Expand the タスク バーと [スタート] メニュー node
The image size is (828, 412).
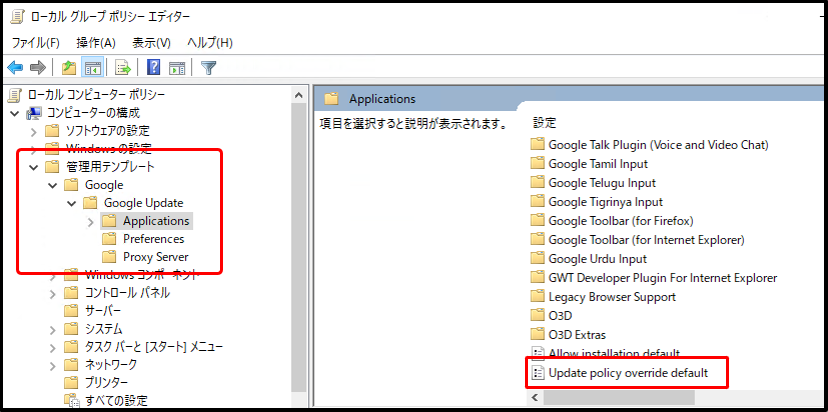click(x=52, y=348)
